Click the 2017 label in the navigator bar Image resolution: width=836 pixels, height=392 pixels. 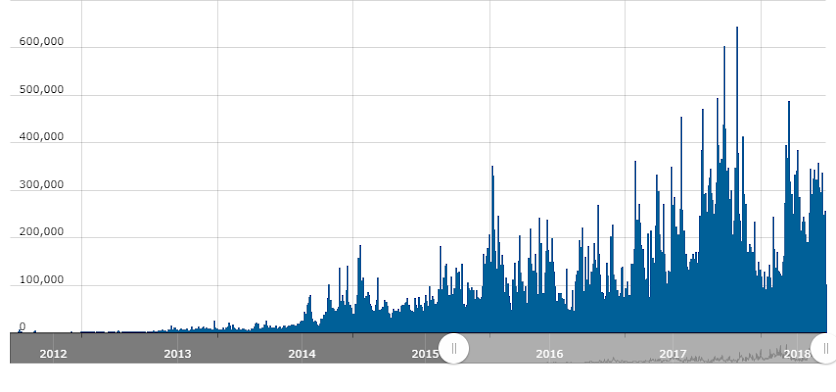[x=673, y=354]
